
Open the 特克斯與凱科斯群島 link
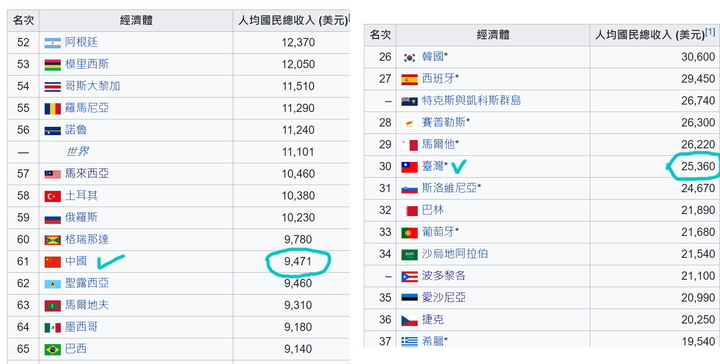[471, 101]
